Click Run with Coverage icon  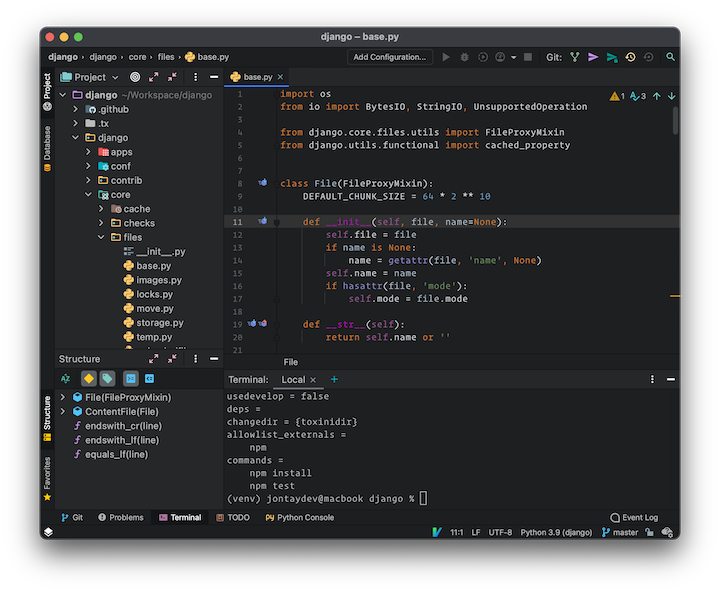[x=482, y=57]
